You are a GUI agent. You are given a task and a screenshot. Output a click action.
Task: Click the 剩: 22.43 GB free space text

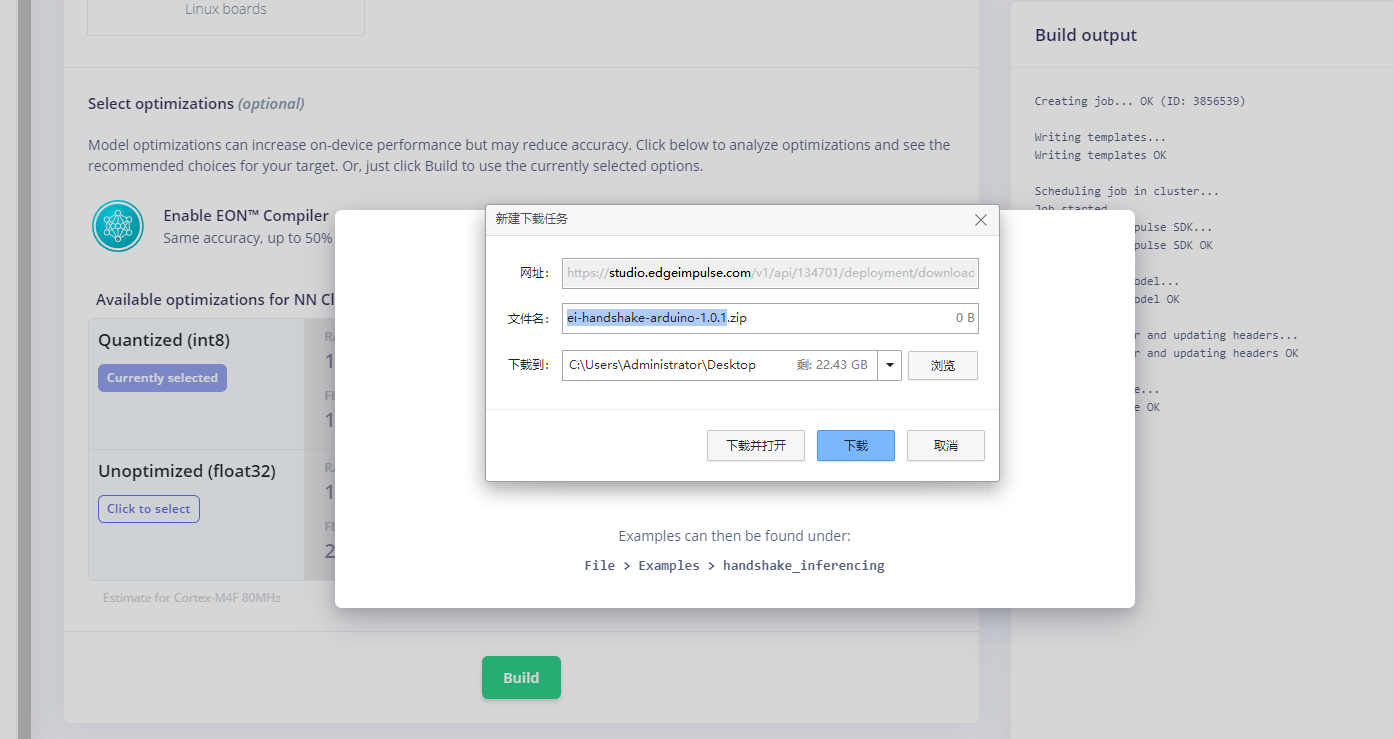coord(832,365)
